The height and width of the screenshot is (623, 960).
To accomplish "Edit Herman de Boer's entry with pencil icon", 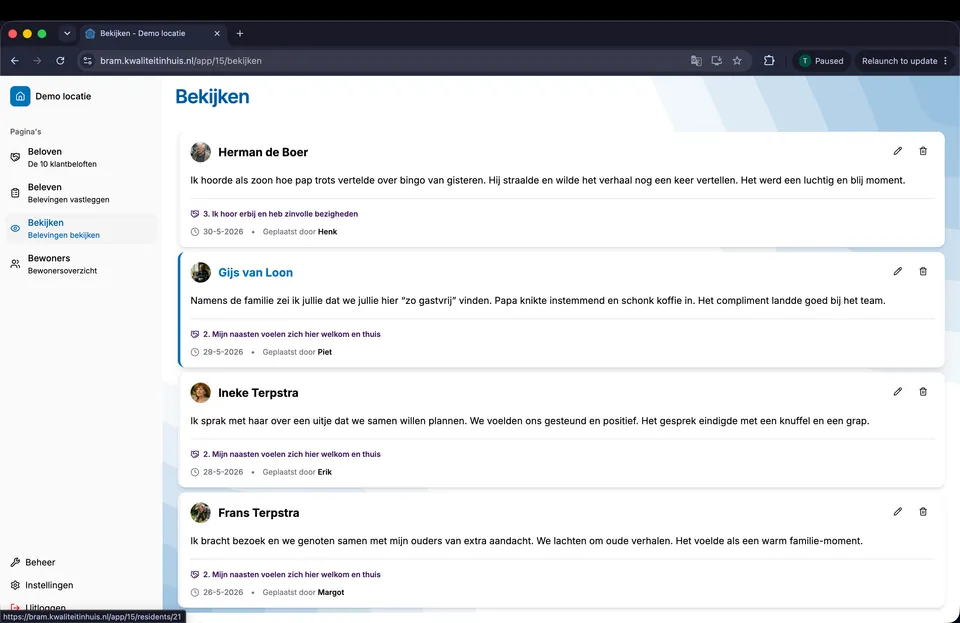I will tap(898, 151).
